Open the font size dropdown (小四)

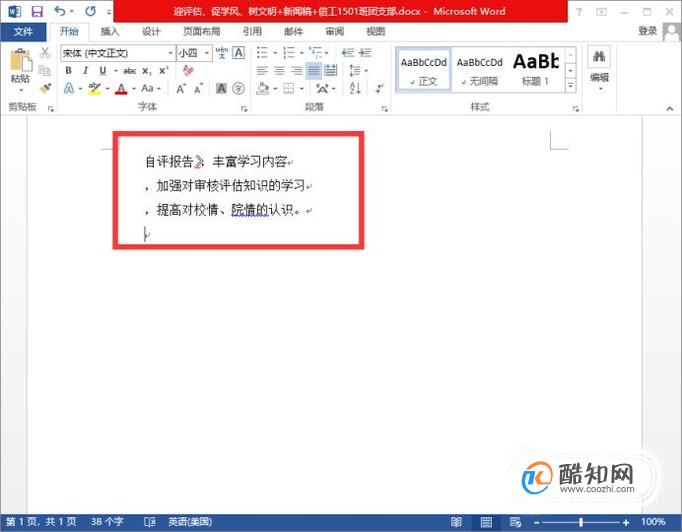(x=207, y=53)
